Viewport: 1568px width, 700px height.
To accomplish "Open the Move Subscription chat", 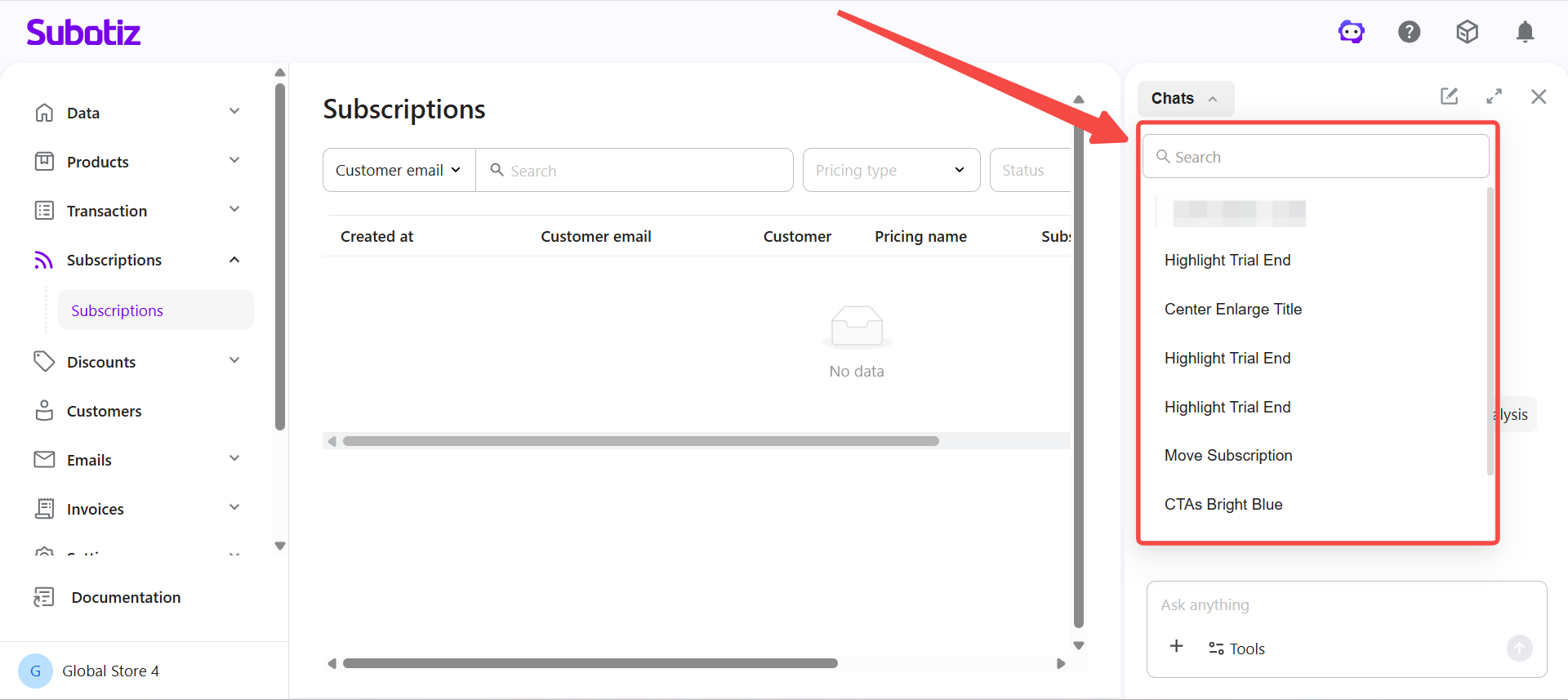I will [1227, 456].
